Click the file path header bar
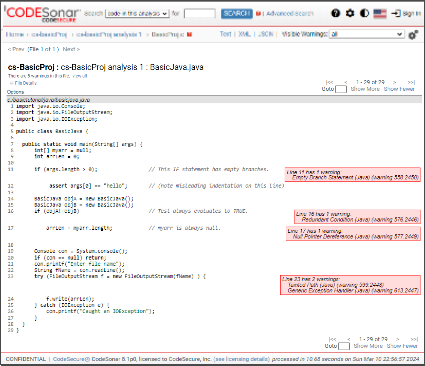Screen dimensions: 425x366 coord(214,100)
